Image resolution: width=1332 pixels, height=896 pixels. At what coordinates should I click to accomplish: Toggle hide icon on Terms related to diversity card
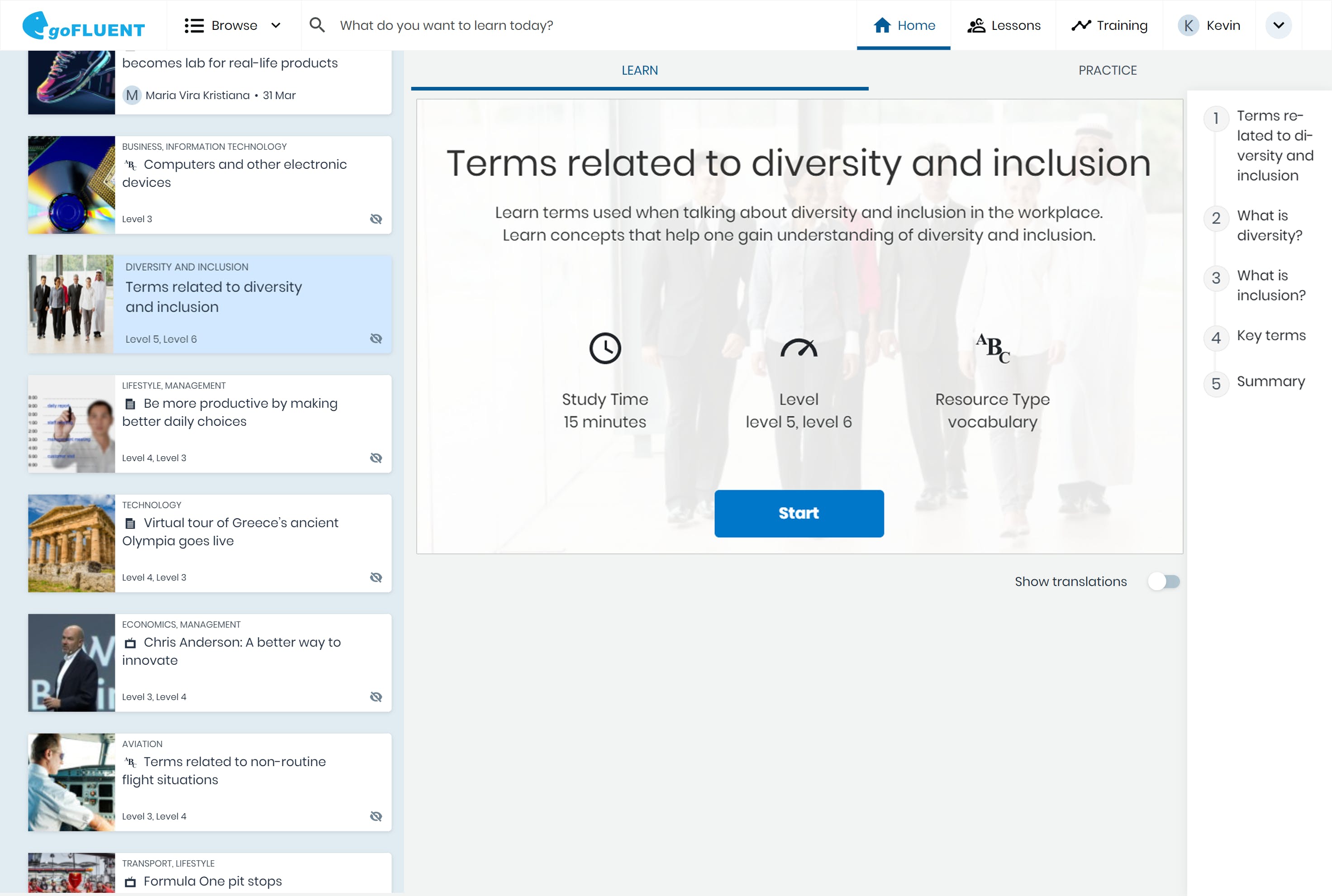tap(376, 338)
